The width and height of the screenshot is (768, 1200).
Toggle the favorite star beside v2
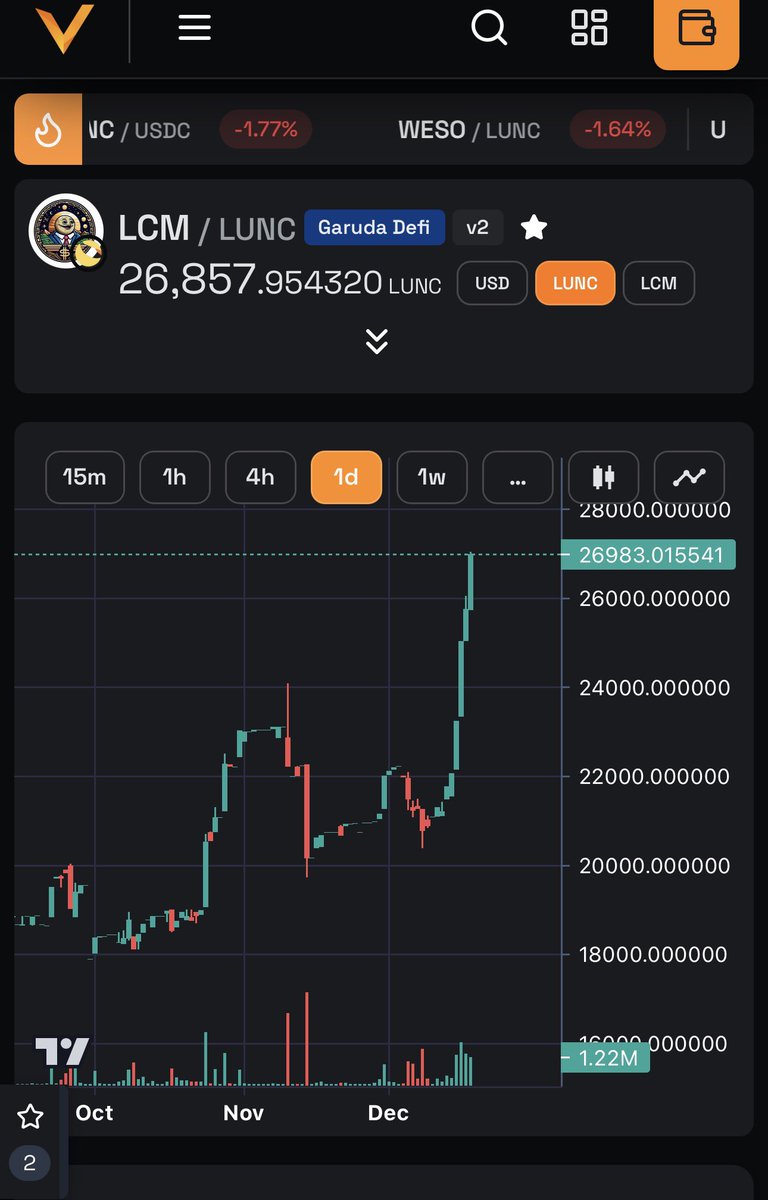534,228
